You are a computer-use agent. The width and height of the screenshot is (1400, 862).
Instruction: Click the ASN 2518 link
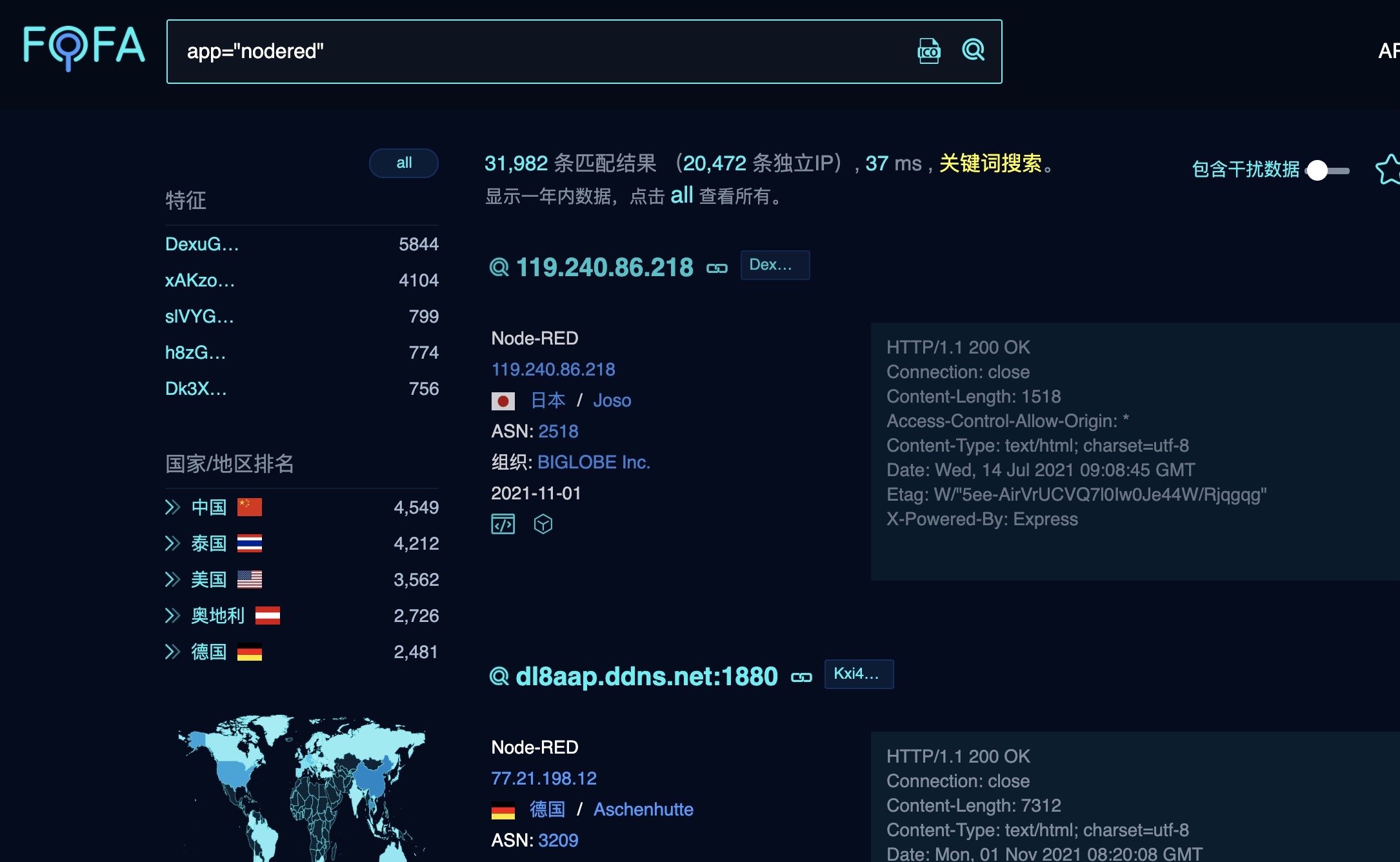pos(558,431)
